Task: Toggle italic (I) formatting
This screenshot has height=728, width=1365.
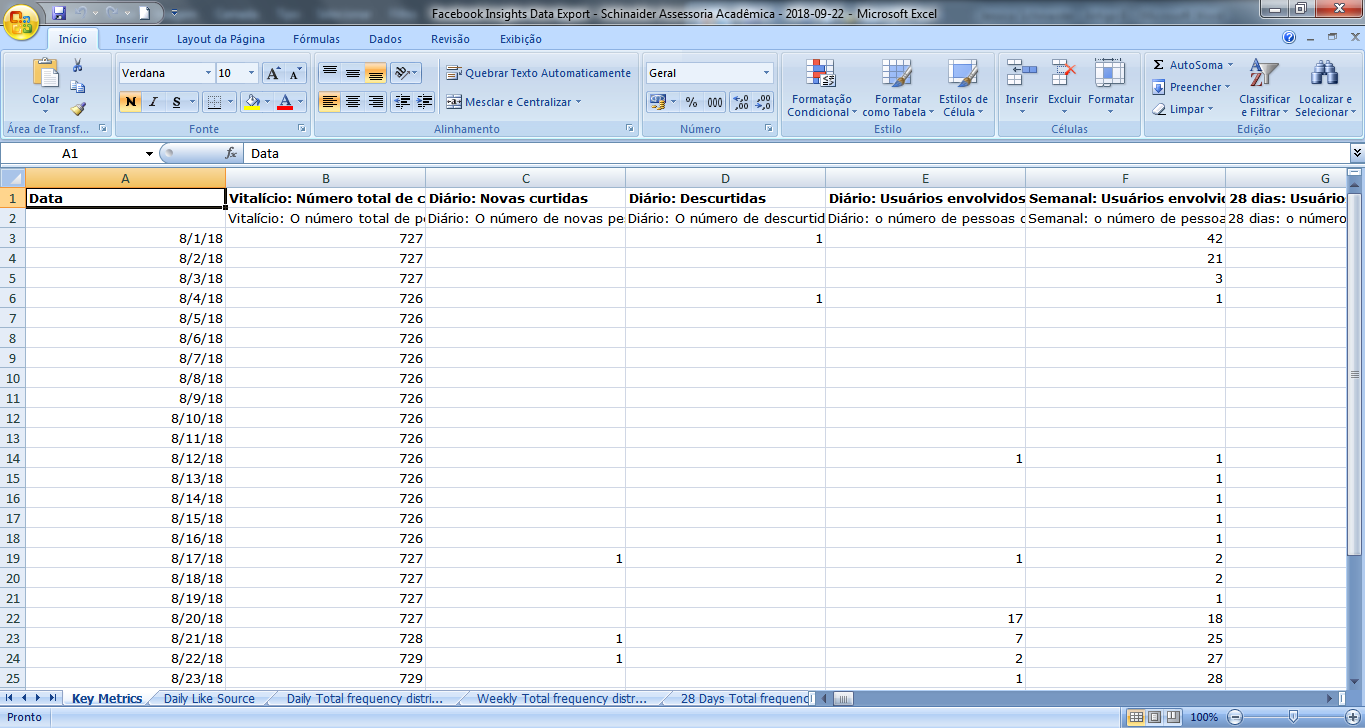Action: coord(153,102)
